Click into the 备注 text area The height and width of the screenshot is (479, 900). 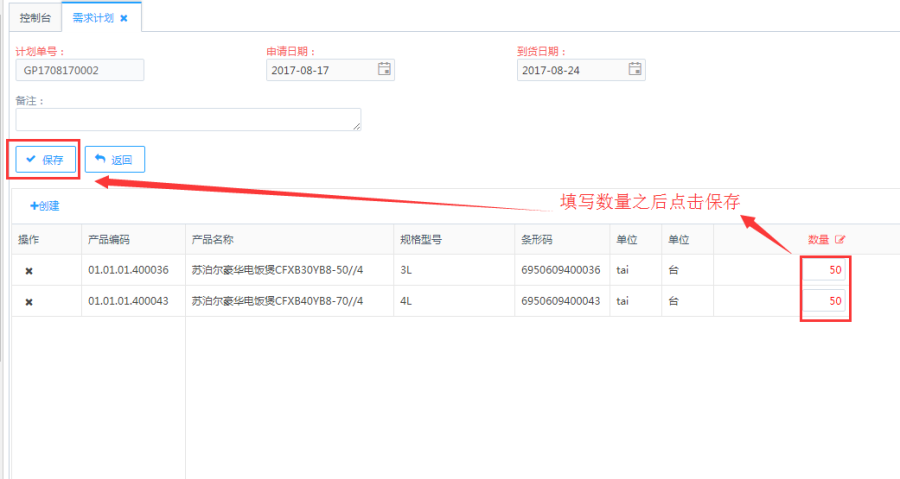click(x=188, y=119)
